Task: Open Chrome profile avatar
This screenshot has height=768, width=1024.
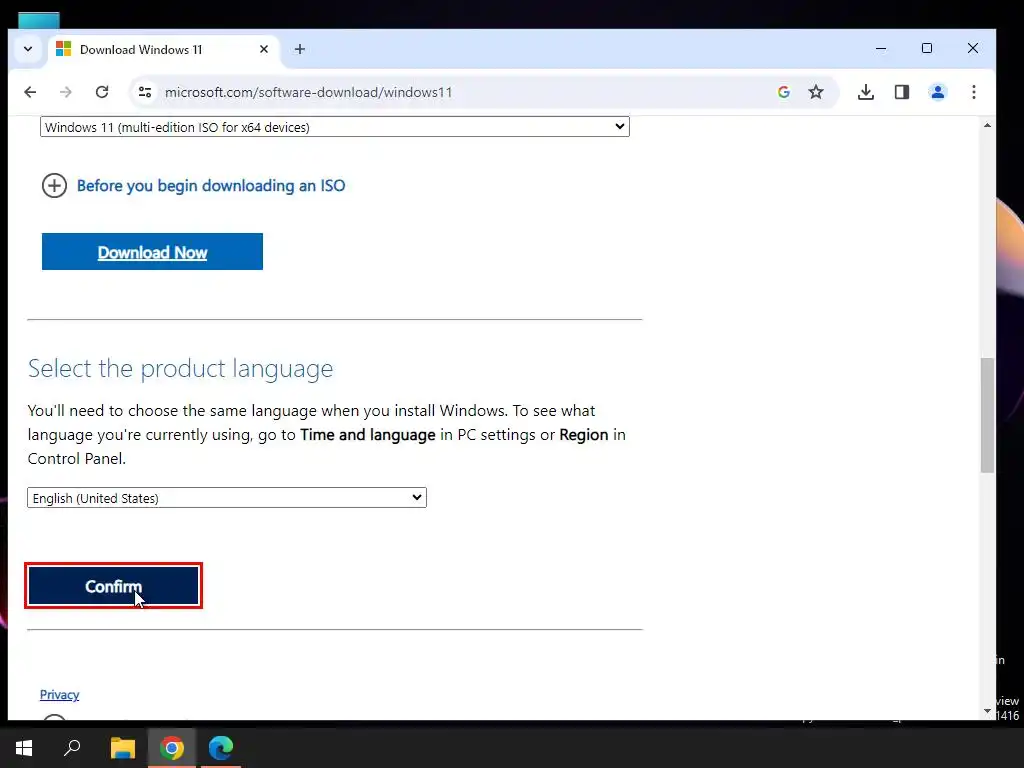Action: (x=938, y=92)
